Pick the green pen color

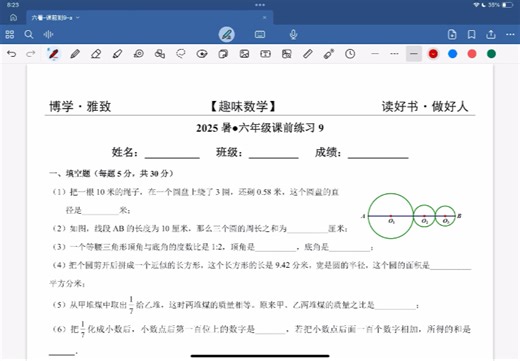point(491,54)
